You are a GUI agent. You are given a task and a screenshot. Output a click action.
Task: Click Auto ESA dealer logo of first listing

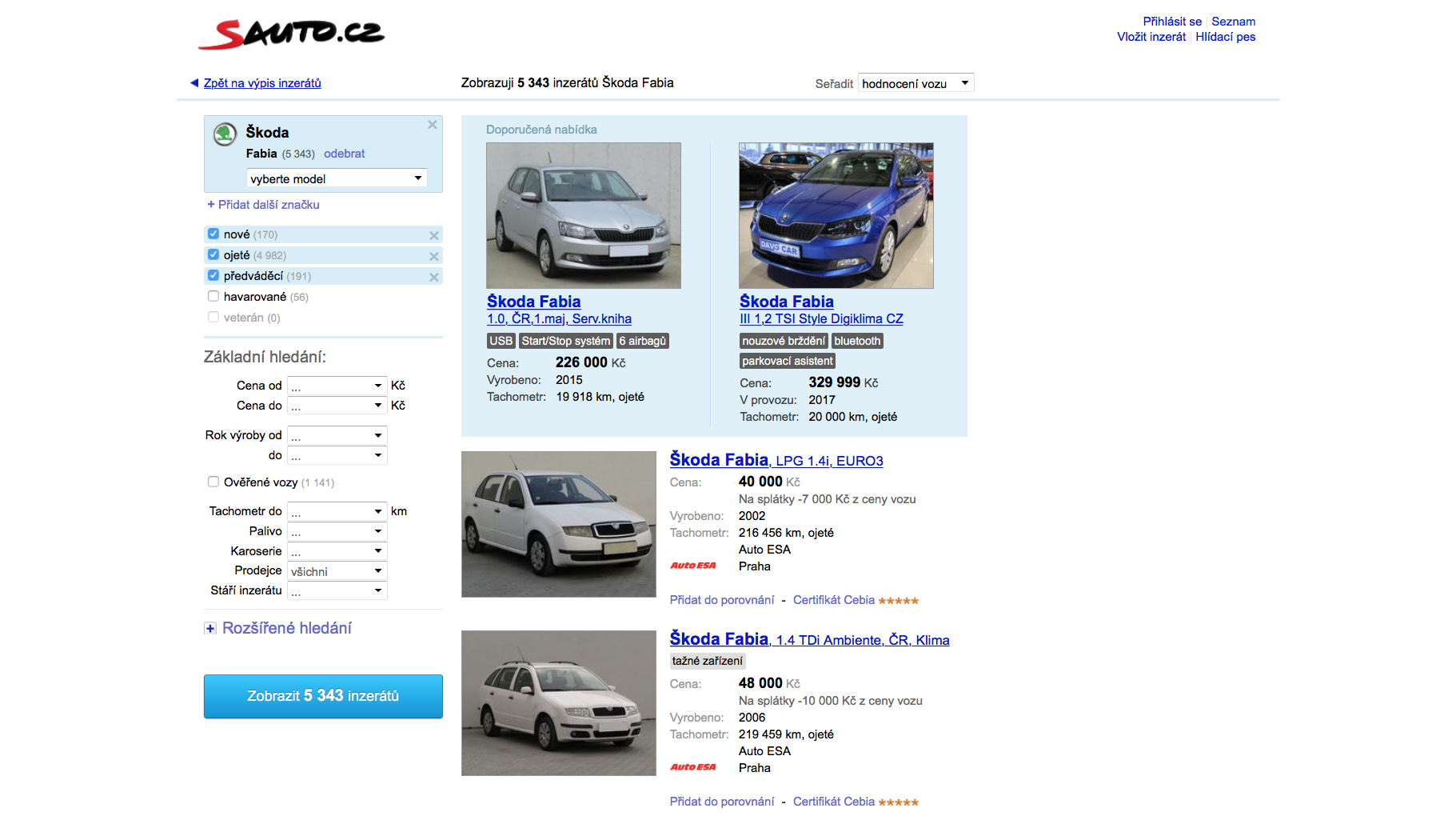[x=692, y=566]
